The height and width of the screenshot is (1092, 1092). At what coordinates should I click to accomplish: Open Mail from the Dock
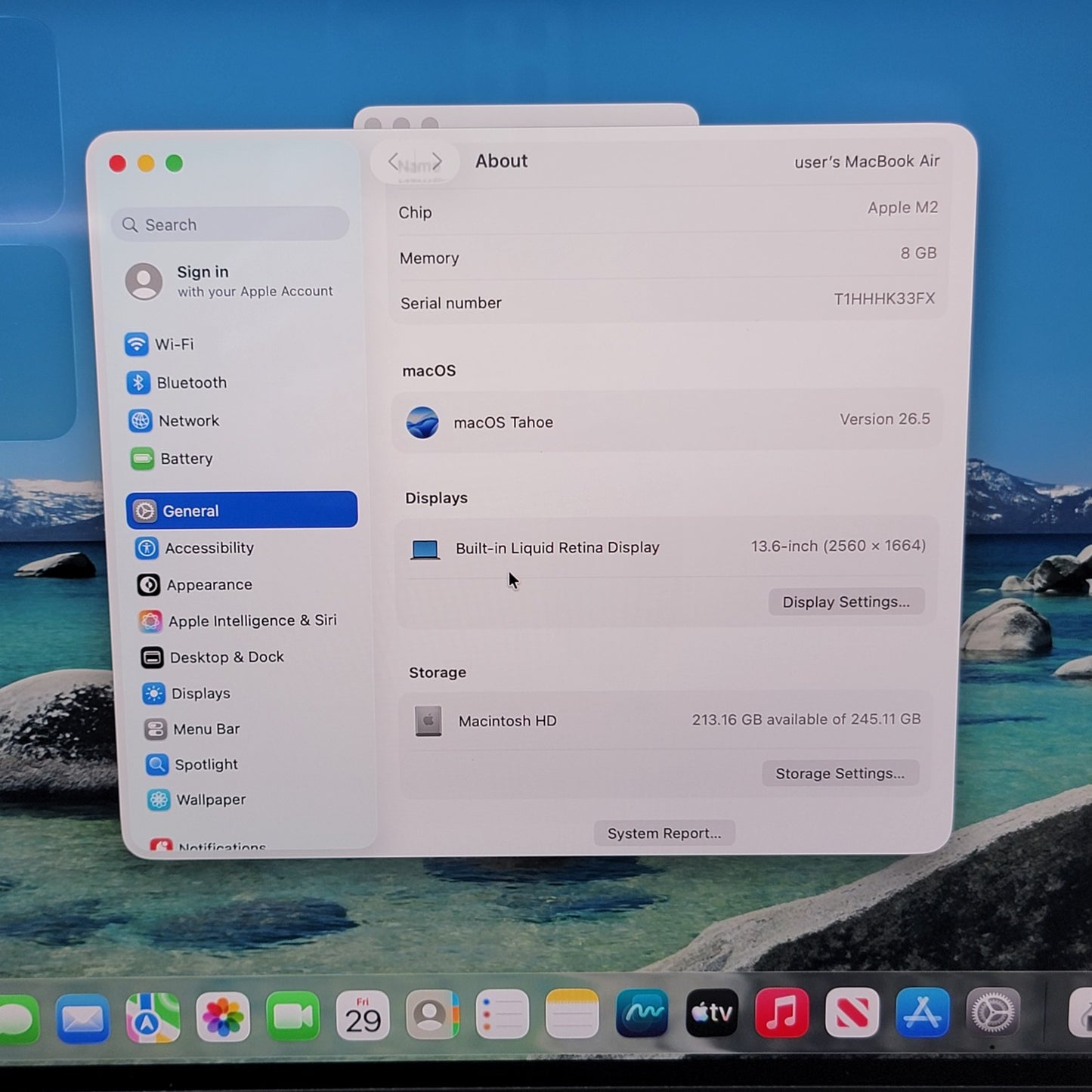click(x=82, y=1019)
